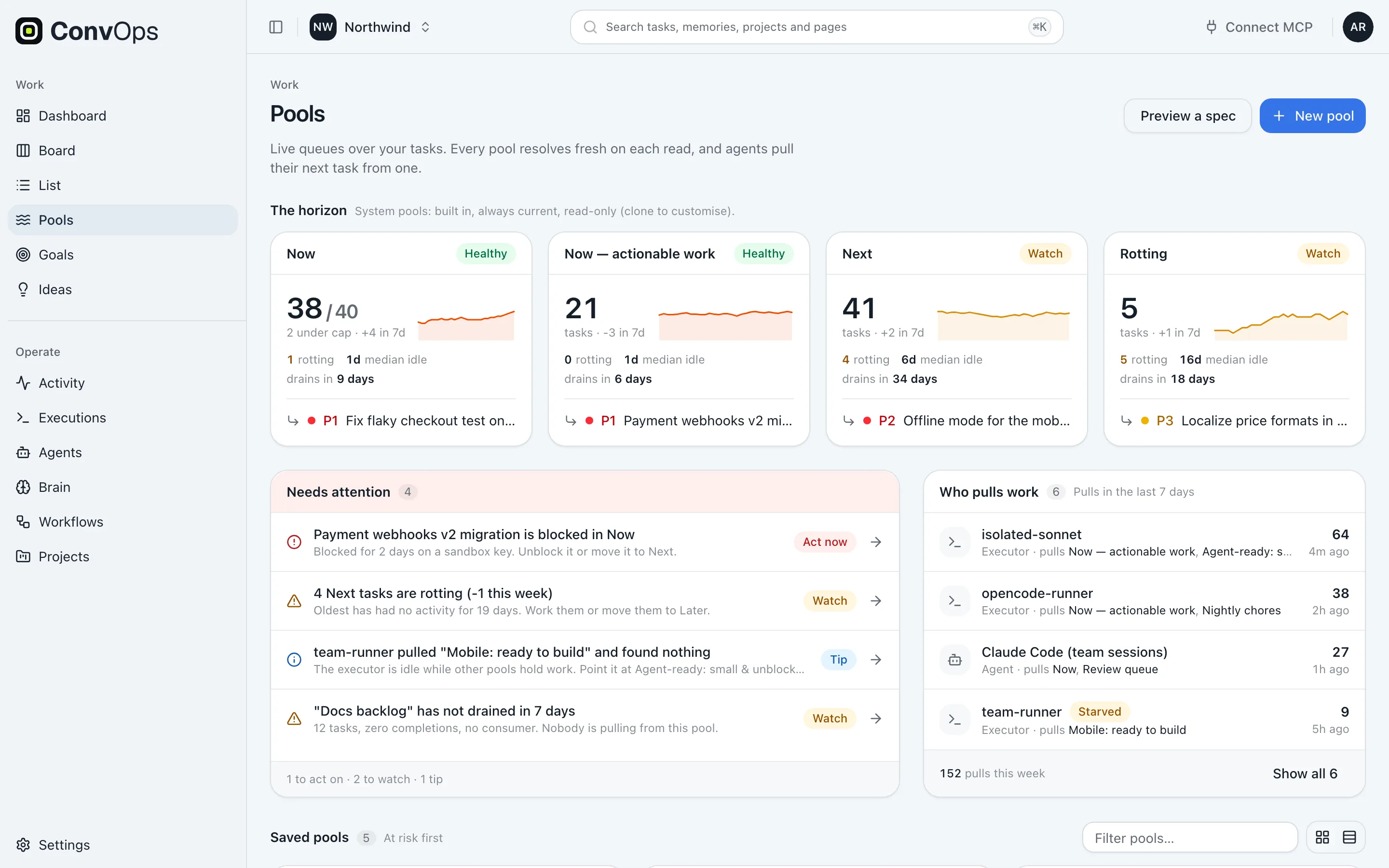Click the Agents robot icon
The height and width of the screenshot is (868, 1389).
(x=23, y=452)
